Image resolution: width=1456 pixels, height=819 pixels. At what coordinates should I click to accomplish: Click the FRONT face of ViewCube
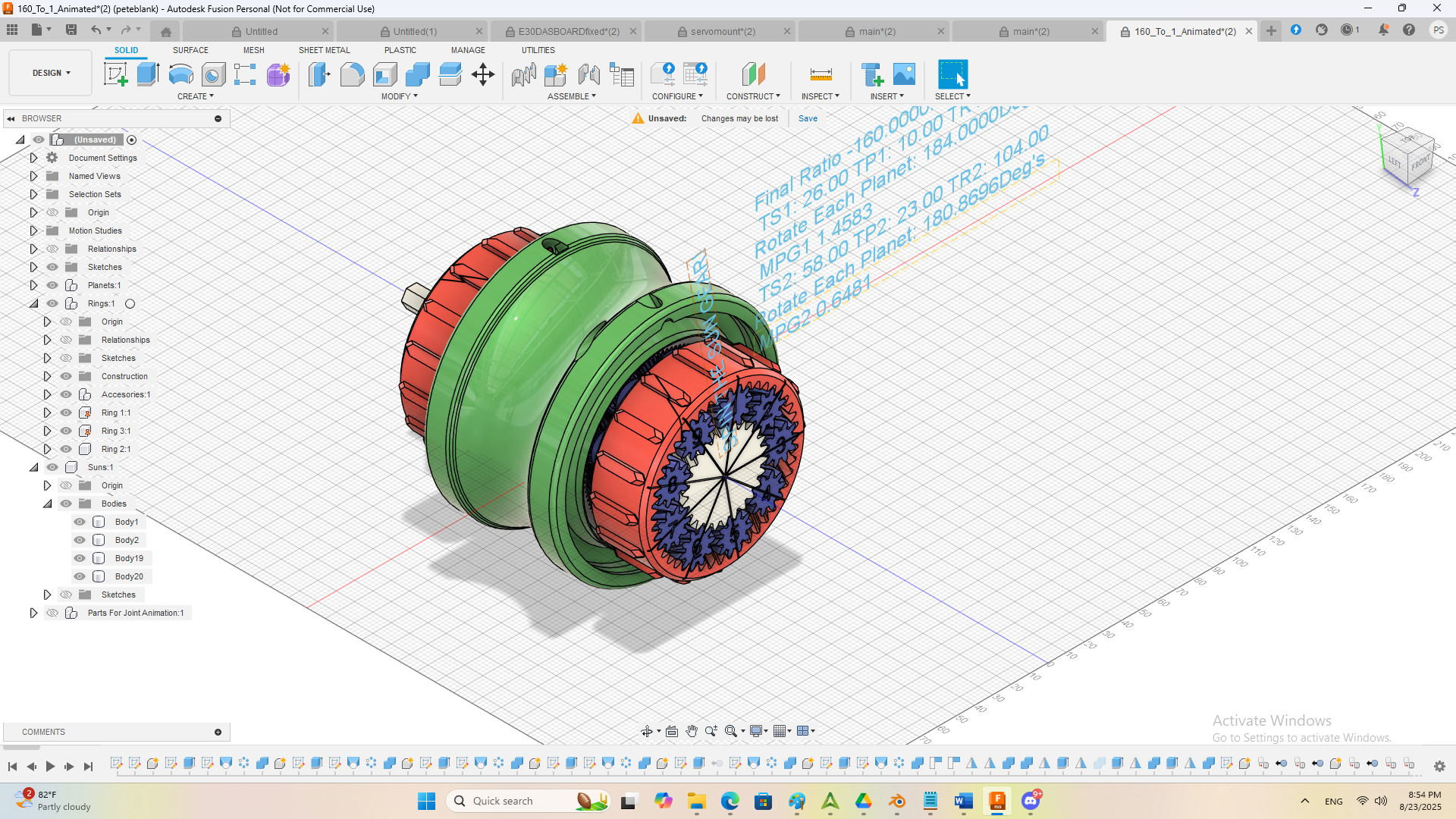click(x=1420, y=162)
